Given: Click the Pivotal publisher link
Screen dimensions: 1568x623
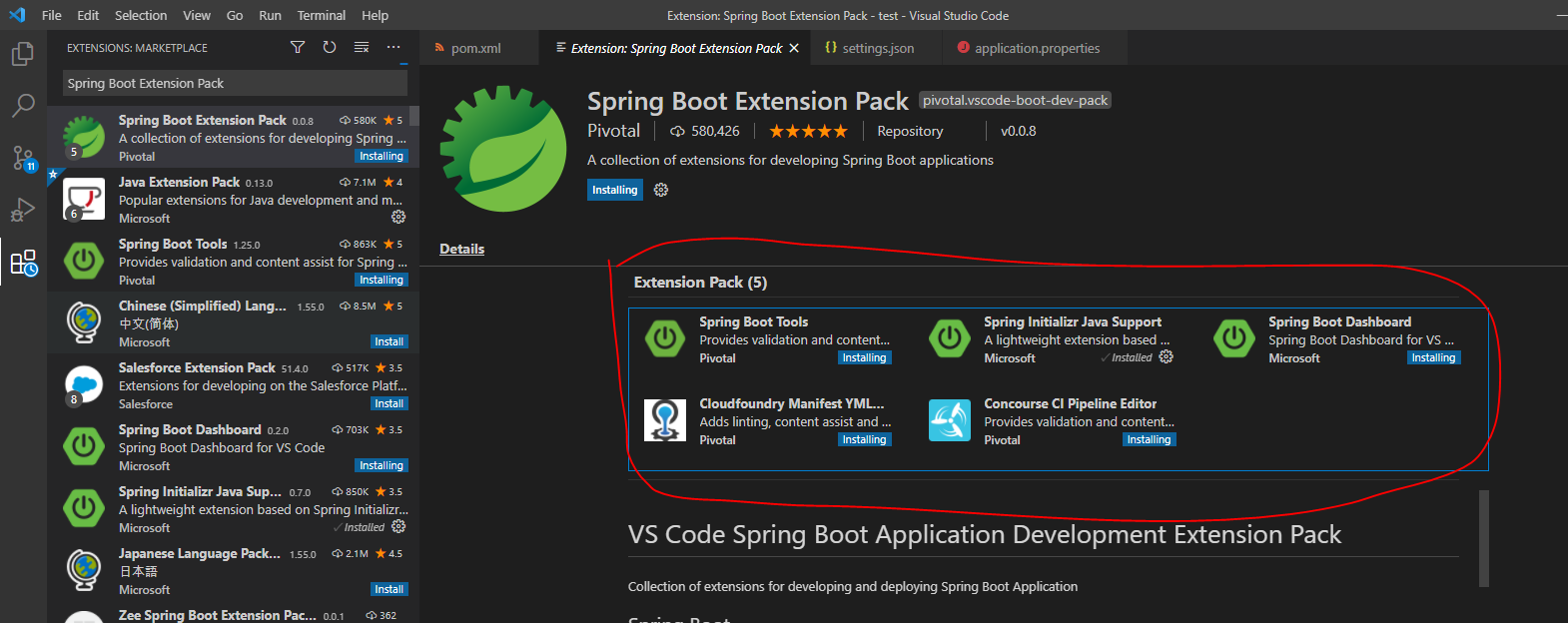Looking at the screenshot, I should pos(613,131).
